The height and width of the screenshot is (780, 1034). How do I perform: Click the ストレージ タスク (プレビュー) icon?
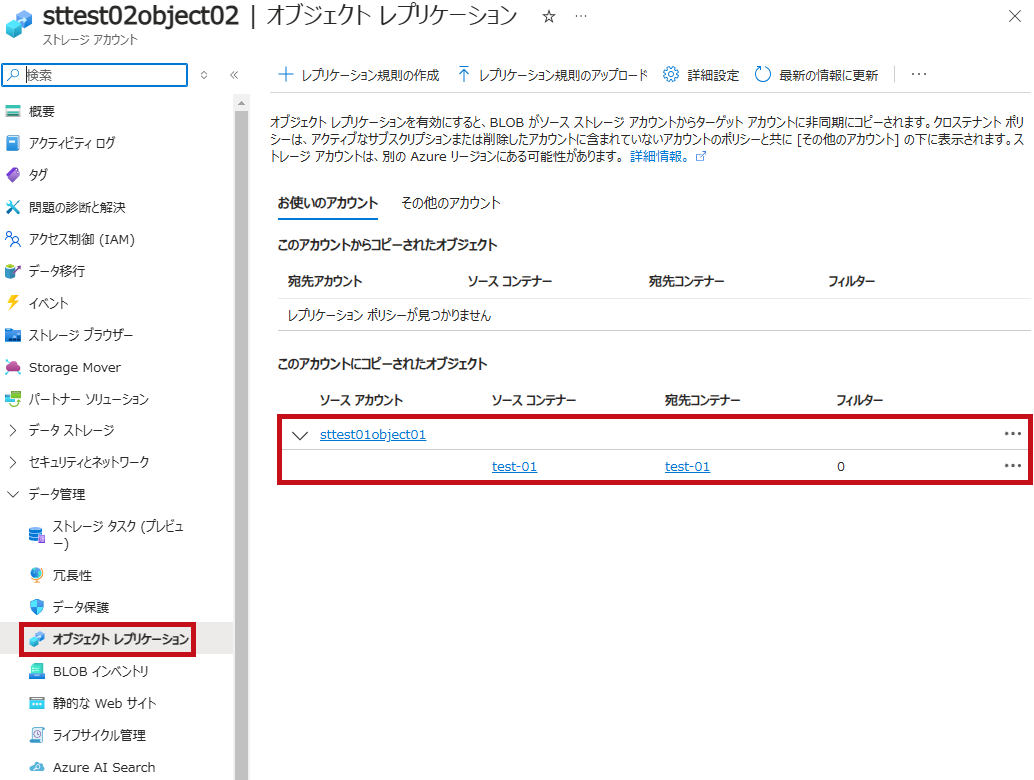coord(37,534)
